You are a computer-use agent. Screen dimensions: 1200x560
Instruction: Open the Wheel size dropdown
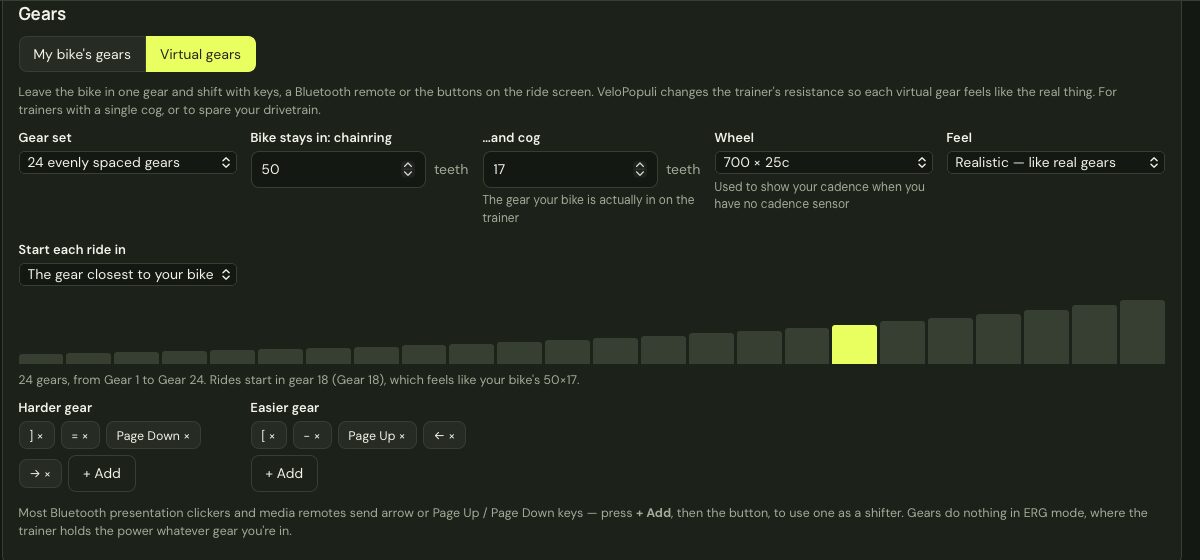(x=824, y=162)
